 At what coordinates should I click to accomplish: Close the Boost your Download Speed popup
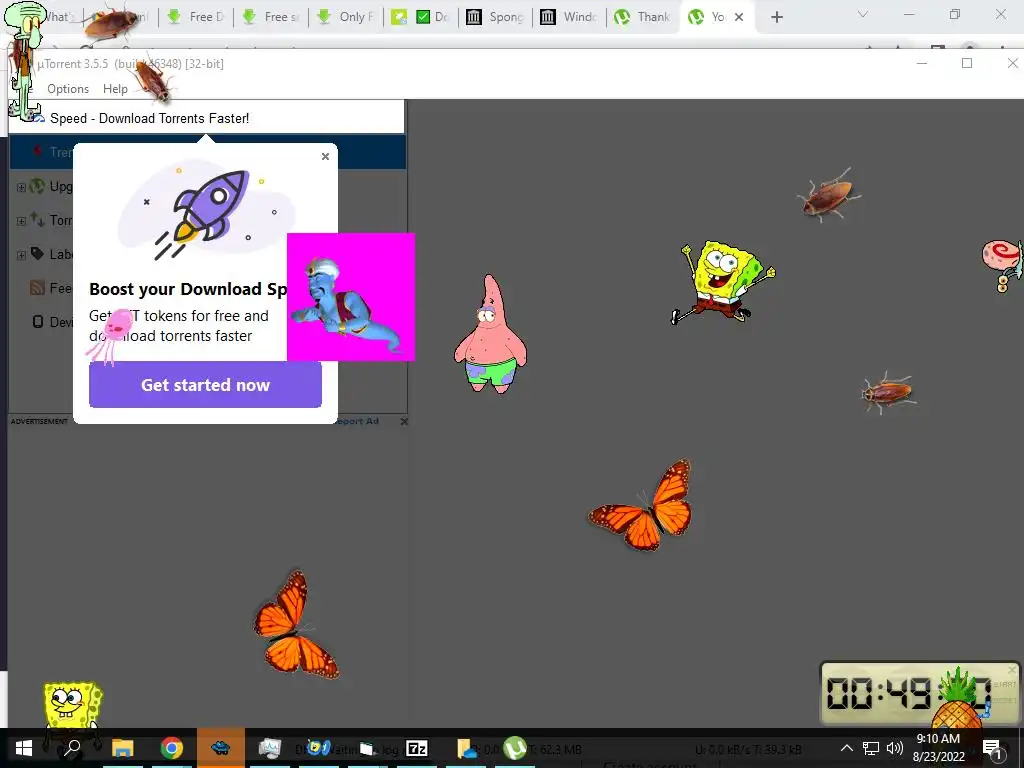[325, 157]
